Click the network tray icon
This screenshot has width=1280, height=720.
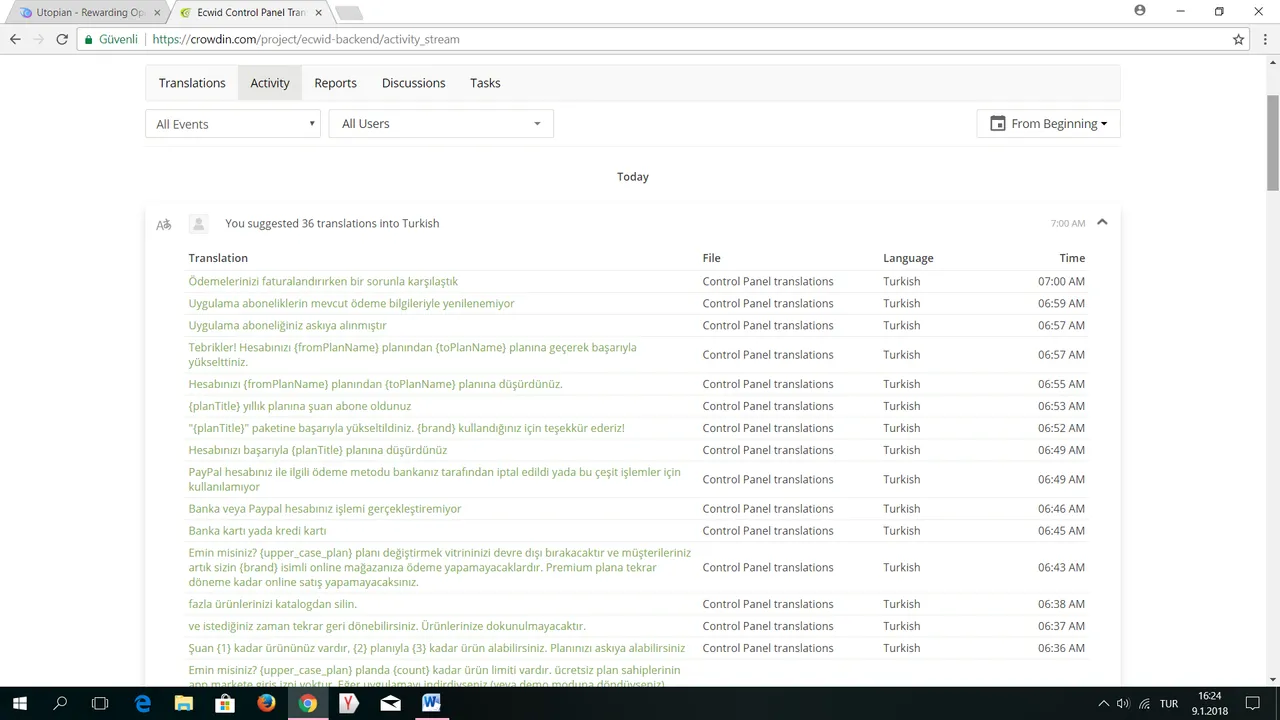coord(1144,704)
